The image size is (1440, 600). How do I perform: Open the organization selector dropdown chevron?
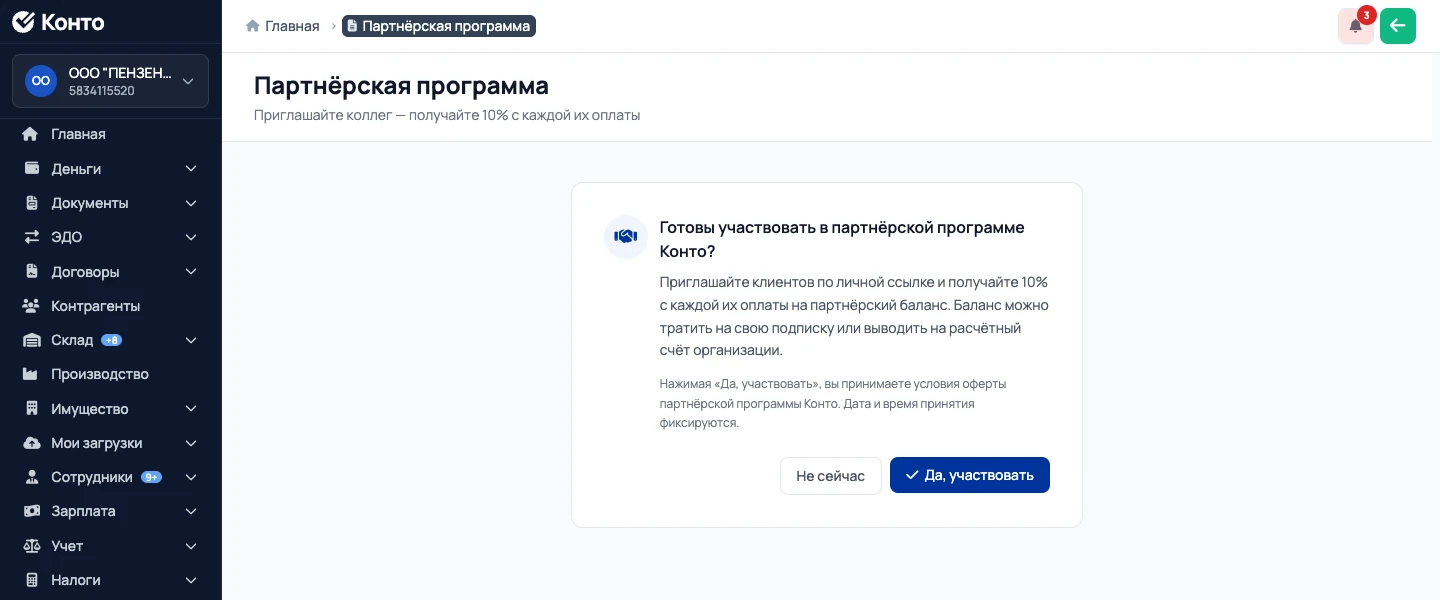pyautogui.click(x=188, y=81)
